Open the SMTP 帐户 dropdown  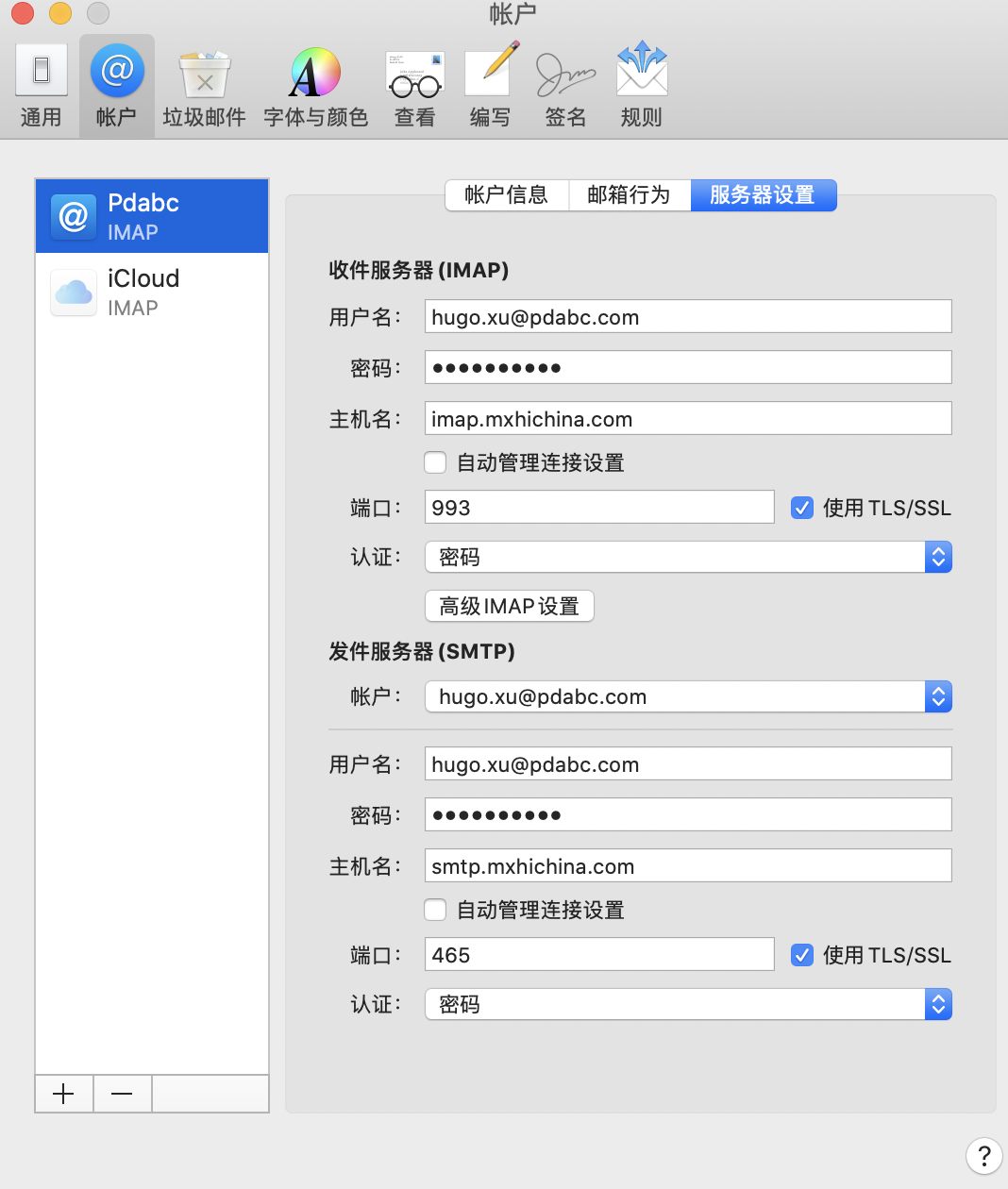pos(938,696)
